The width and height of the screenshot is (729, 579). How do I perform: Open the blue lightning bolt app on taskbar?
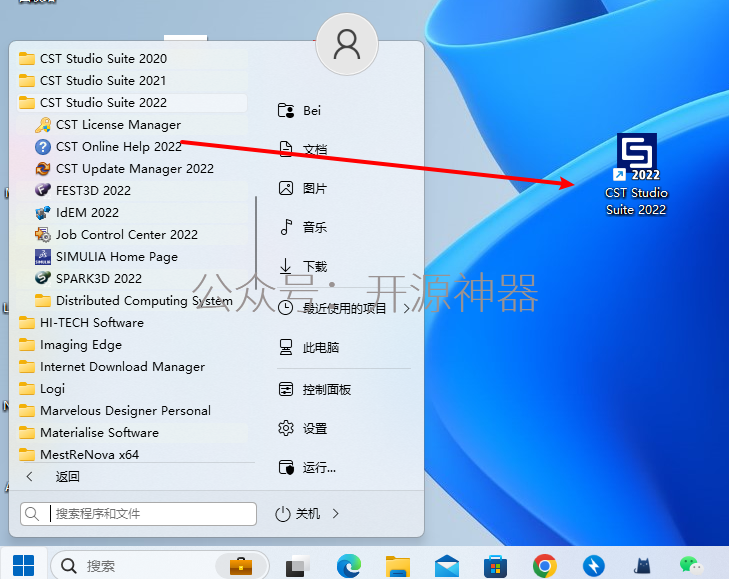click(x=594, y=566)
